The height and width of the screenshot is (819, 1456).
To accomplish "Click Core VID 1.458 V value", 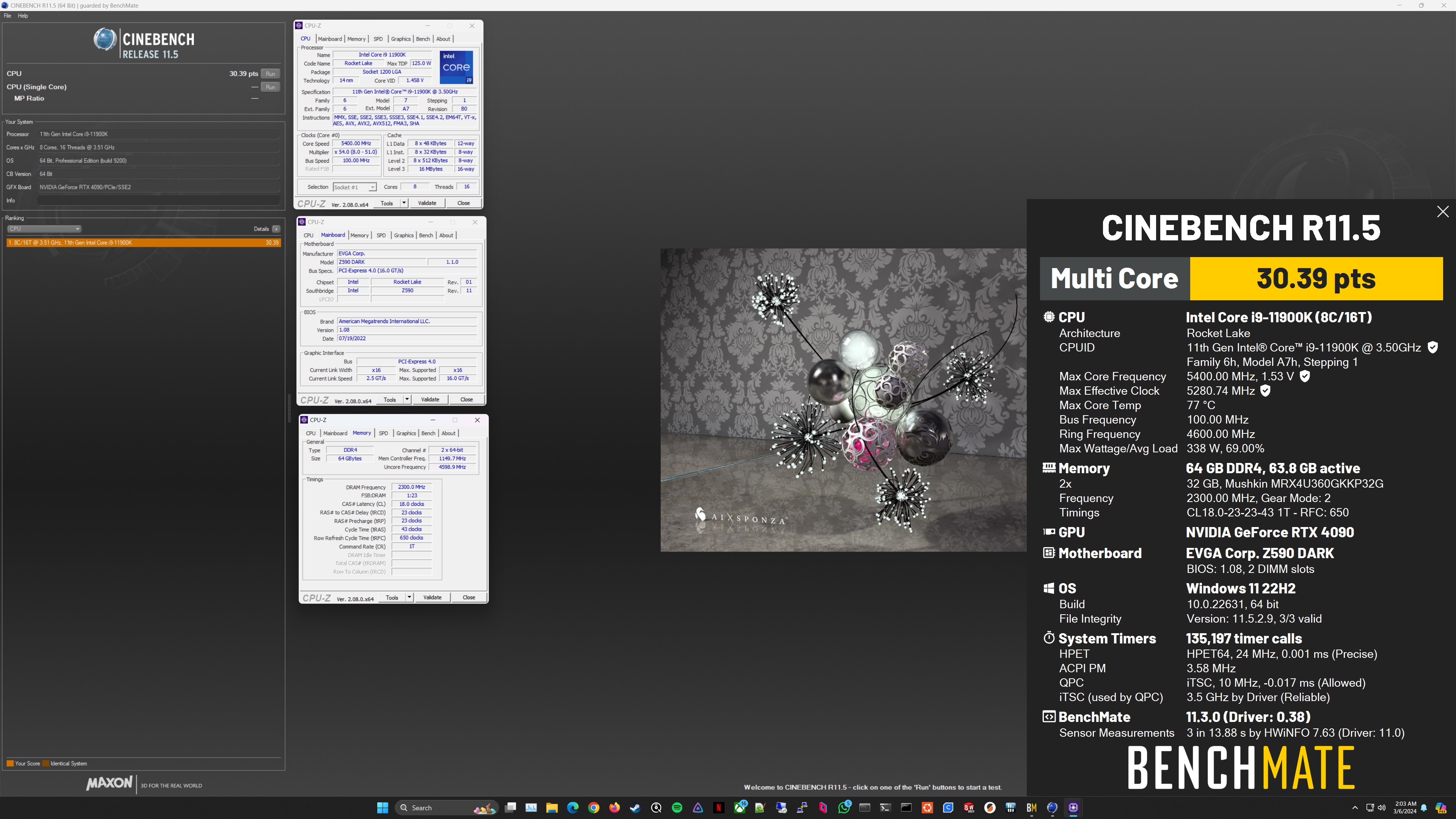I will click(x=415, y=81).
